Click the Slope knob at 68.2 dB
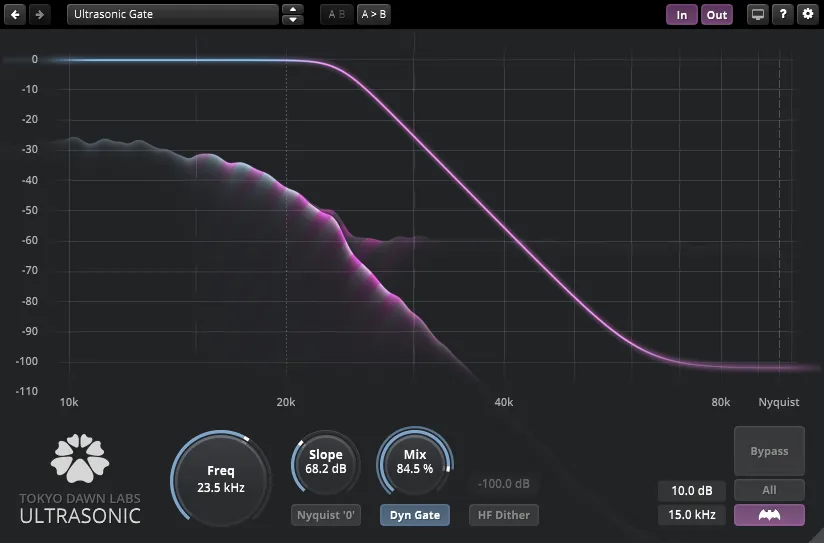 point(326,463)
